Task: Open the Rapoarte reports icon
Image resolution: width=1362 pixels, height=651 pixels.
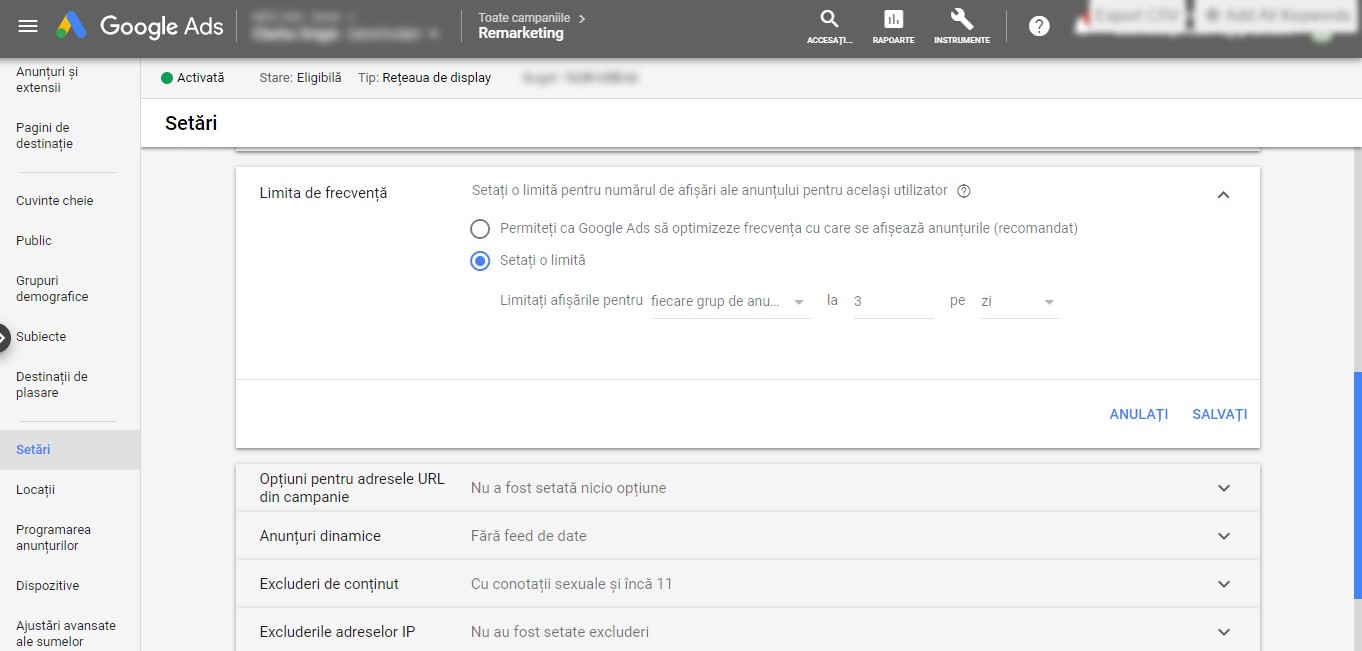Action: pos(893,20)
